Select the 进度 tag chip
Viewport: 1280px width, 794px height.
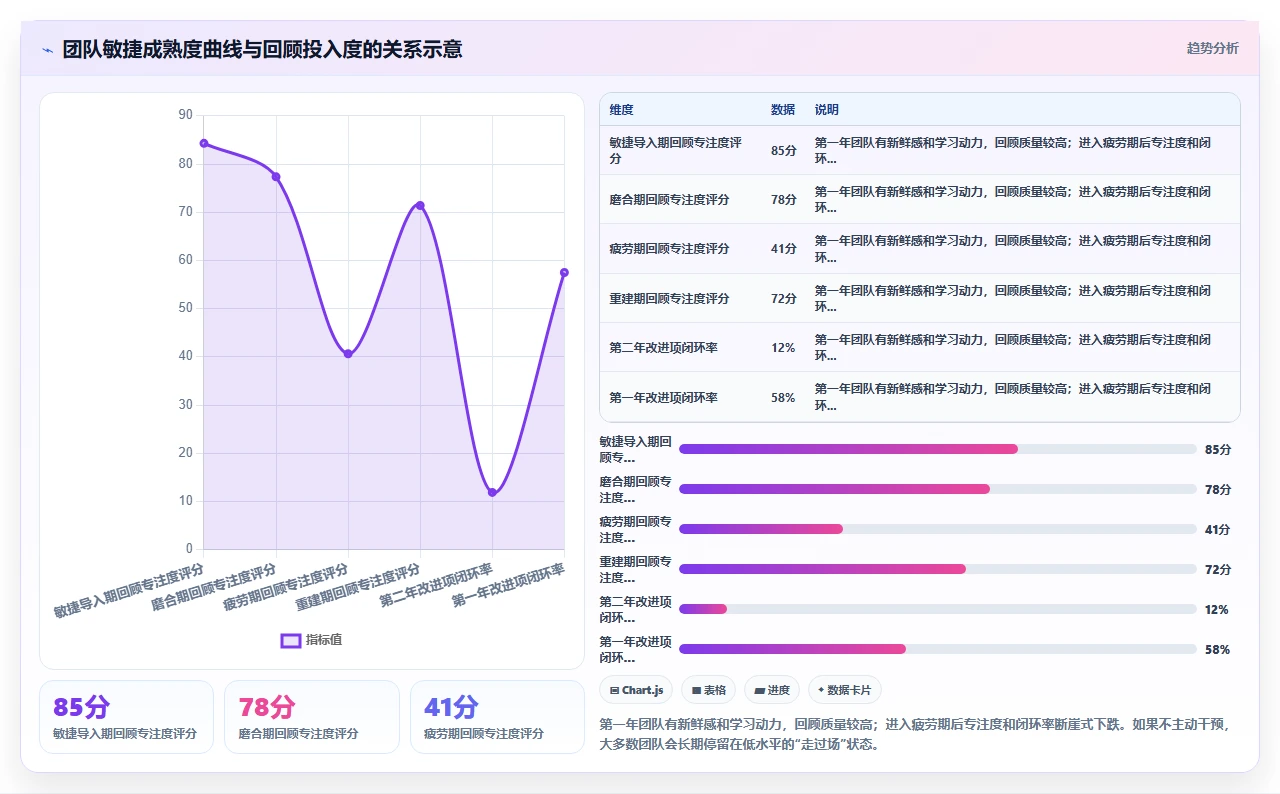[x=772, y=690]
